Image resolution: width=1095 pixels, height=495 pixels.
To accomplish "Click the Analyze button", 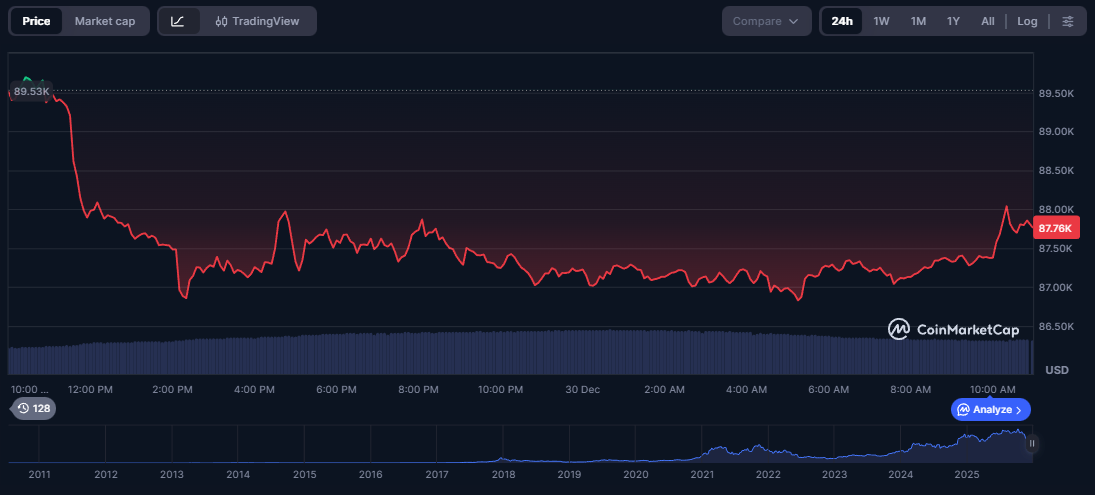I will pyautogui.click(x=990, y=410).
